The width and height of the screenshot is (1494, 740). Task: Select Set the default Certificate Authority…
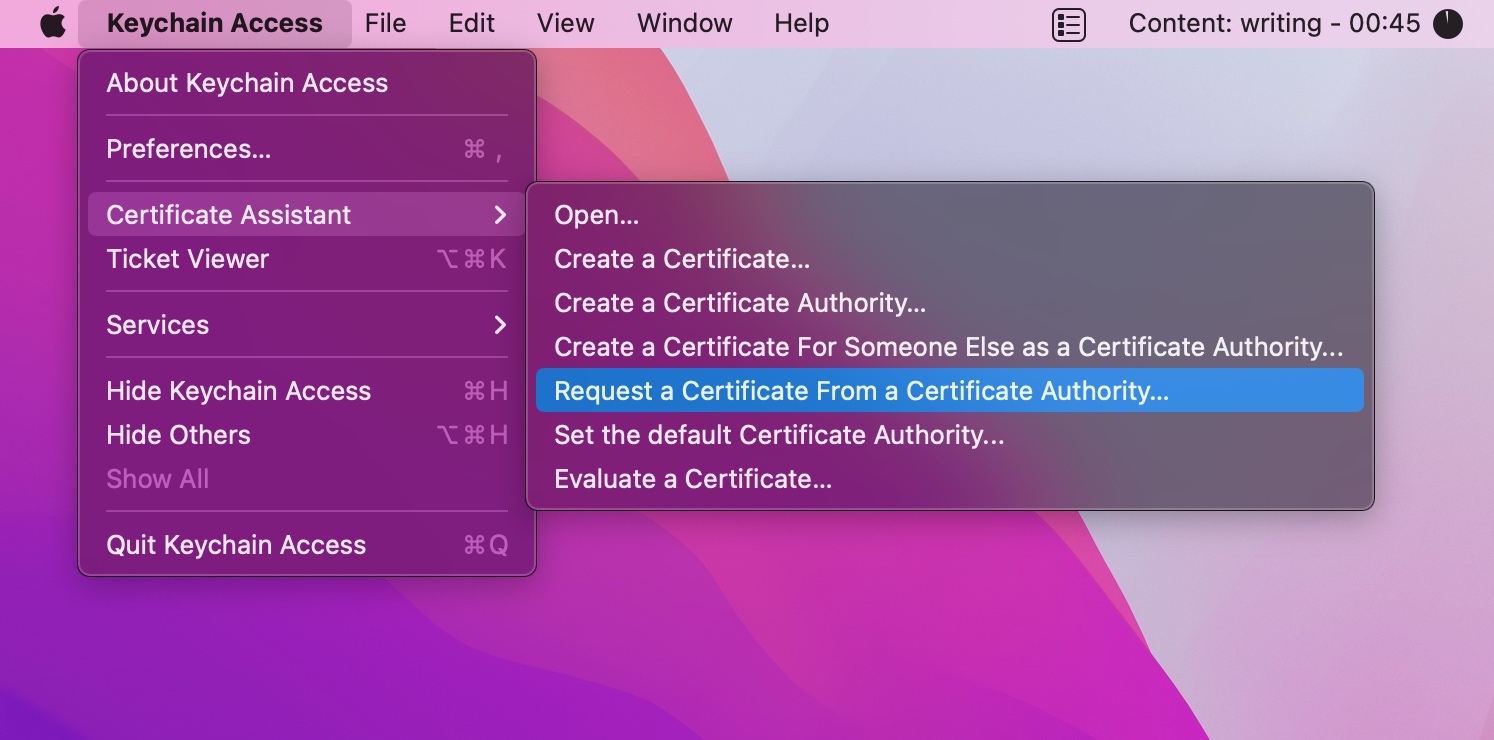[950, 435]
